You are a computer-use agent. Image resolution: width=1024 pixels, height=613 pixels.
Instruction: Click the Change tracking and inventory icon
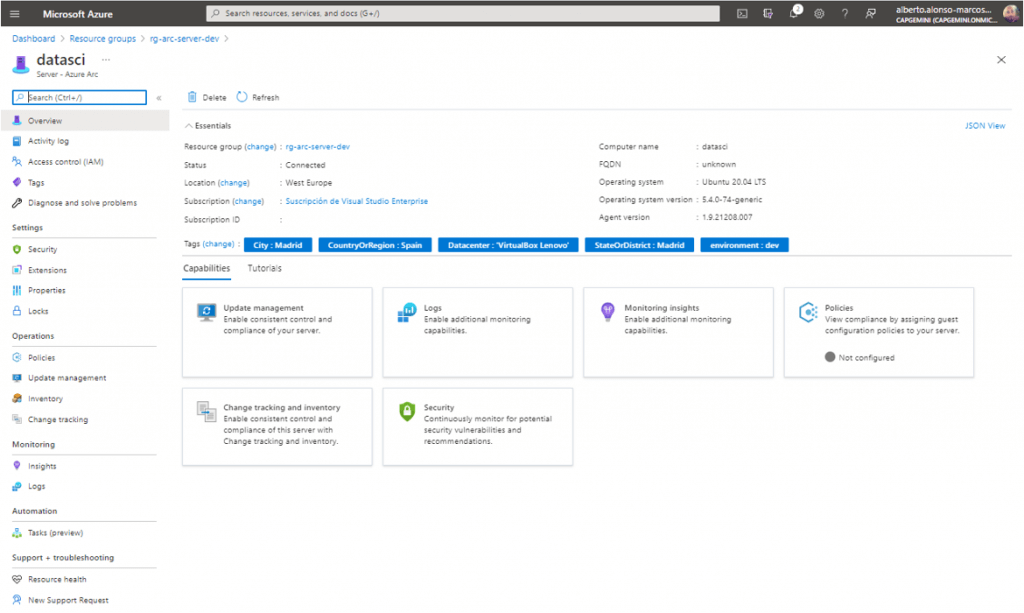(206, 411)
